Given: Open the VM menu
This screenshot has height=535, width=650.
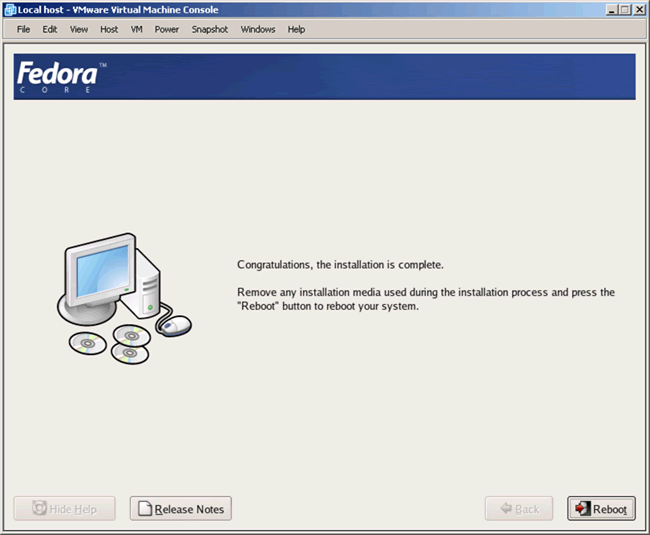Looking at the screenshot, I should 136,29.
